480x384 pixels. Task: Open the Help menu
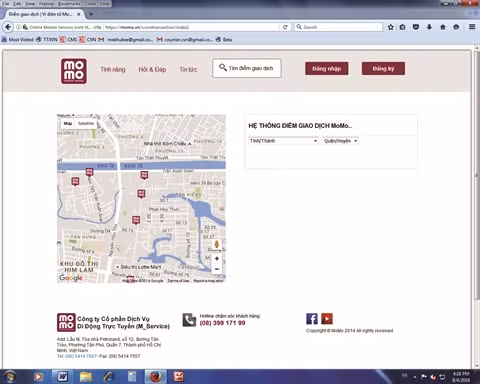pos(105,4)
